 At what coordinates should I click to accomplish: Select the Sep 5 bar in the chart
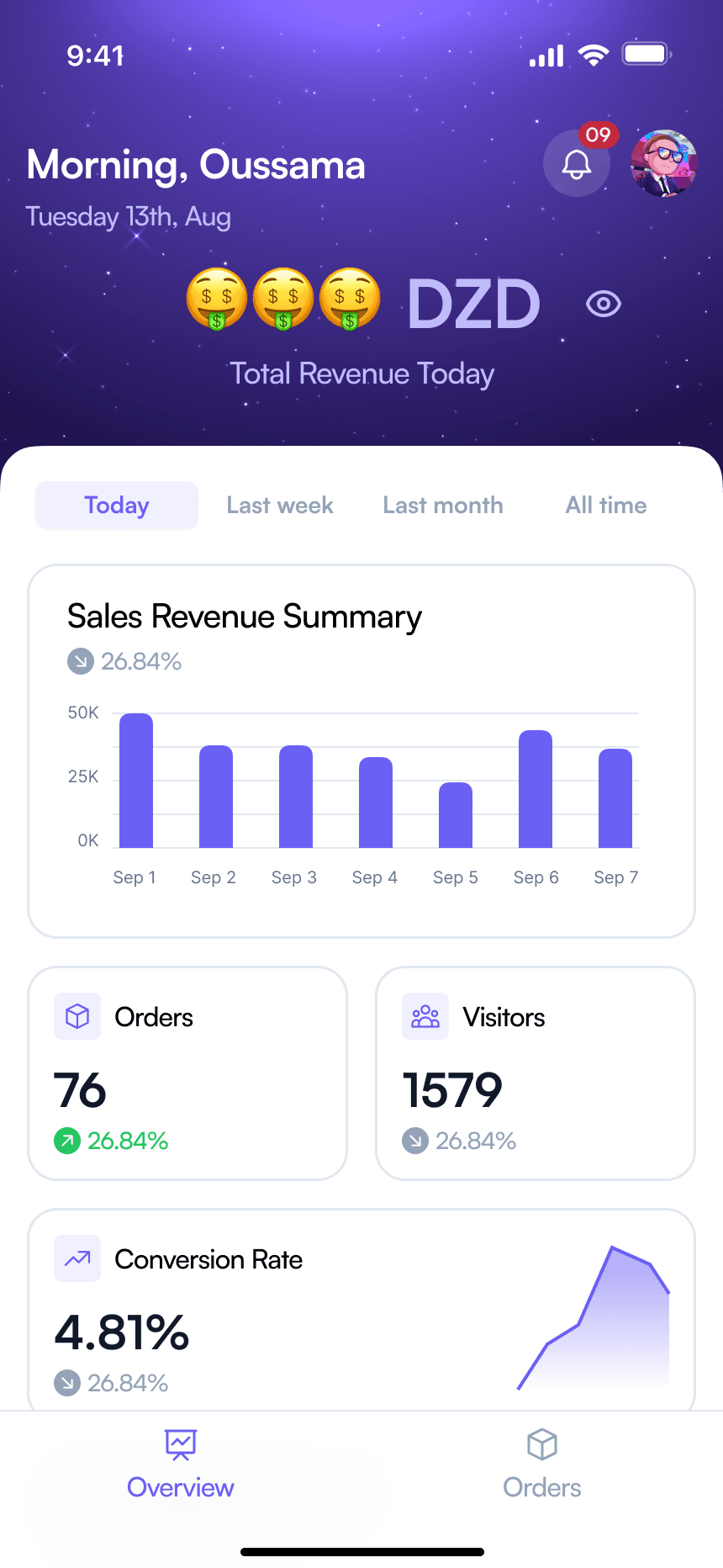(x=456, y=815)
